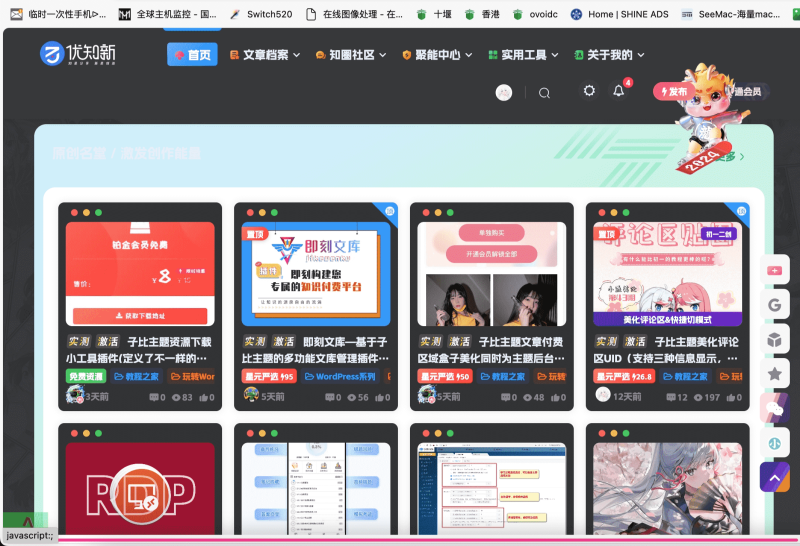Screen dimensions: 800x546
Task: Expand the 知圈社区 menu
Action: point(351,55)
